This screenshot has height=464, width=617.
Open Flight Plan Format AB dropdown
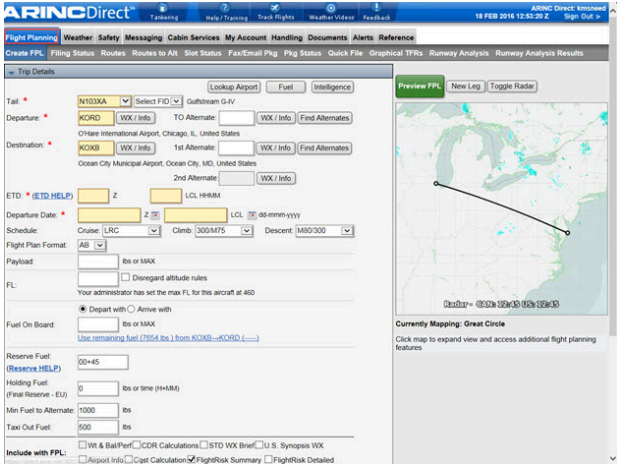click(x=92, y=245)
